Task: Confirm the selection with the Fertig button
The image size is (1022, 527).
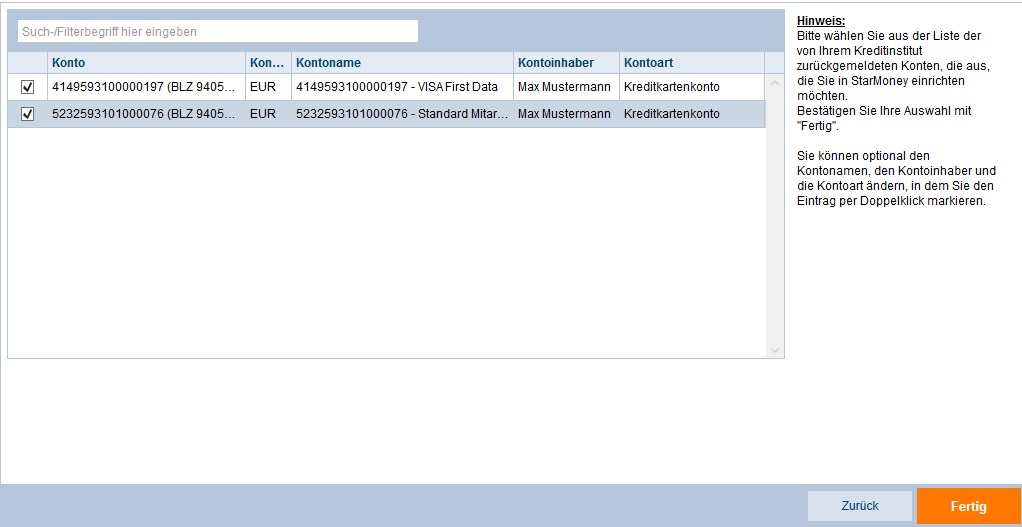Action: tap(968, 506)
